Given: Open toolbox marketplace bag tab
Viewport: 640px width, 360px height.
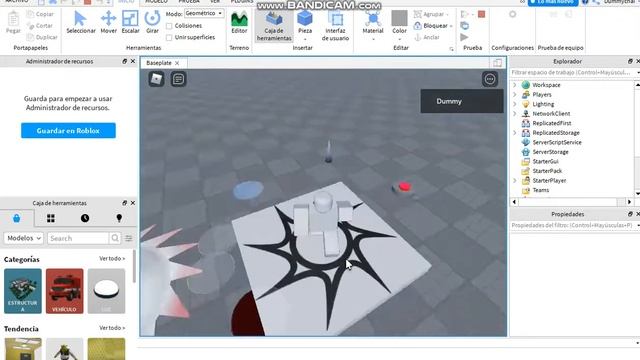Looking at the screenshot, I should 17,218.
